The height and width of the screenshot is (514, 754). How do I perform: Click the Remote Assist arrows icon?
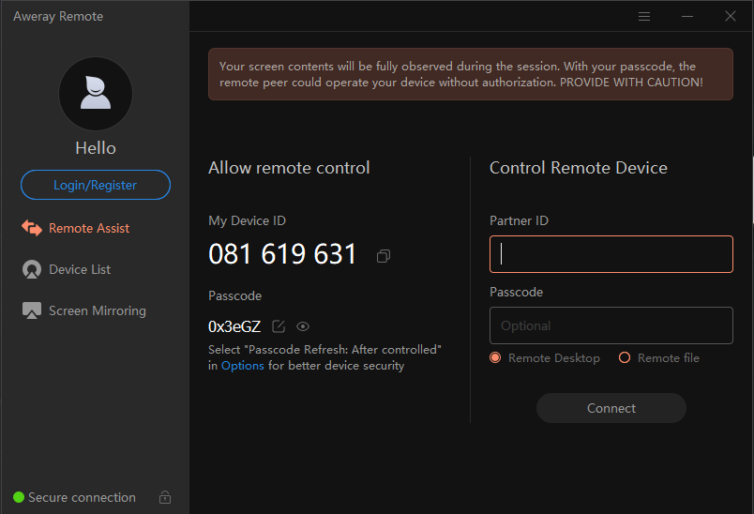click(32, 228)
